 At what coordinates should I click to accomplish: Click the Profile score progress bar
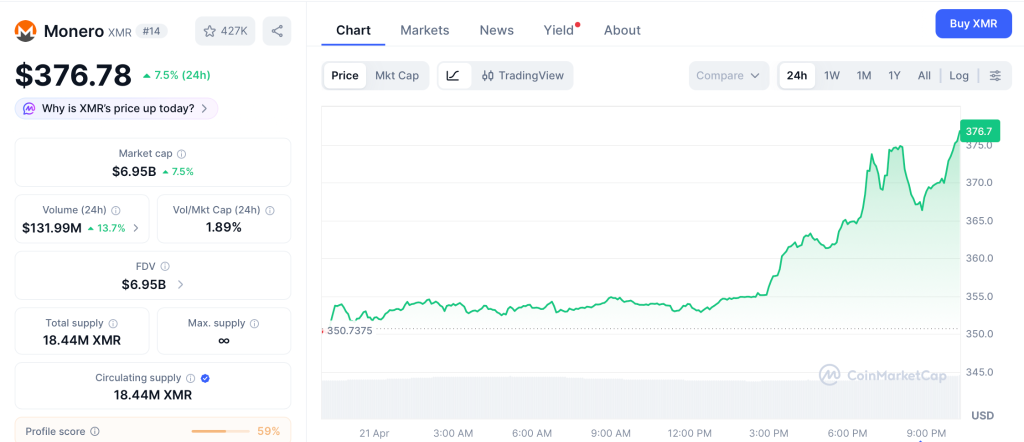220,431
